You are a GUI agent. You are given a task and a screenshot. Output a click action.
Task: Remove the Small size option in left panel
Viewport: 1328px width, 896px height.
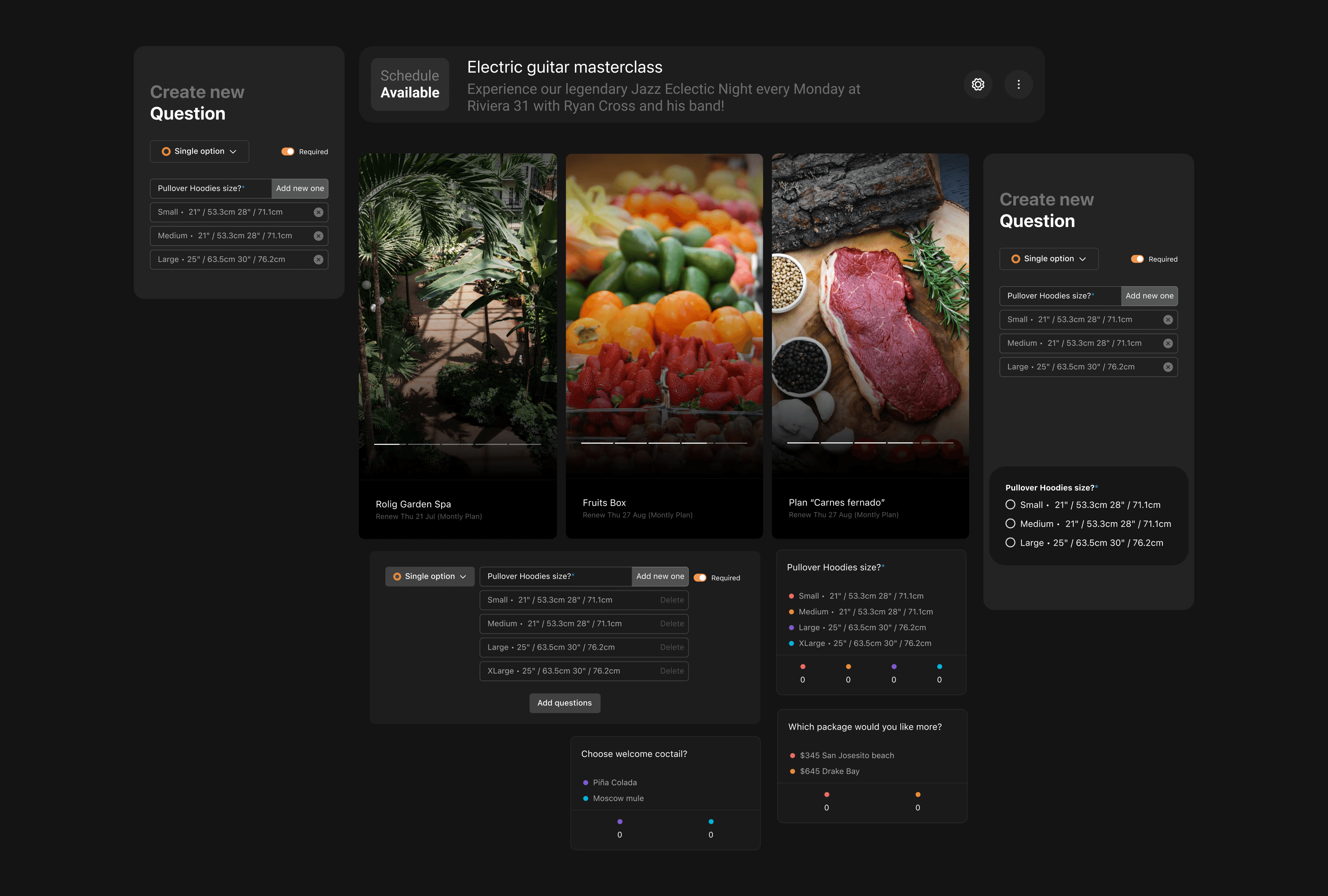click(318, 212)
